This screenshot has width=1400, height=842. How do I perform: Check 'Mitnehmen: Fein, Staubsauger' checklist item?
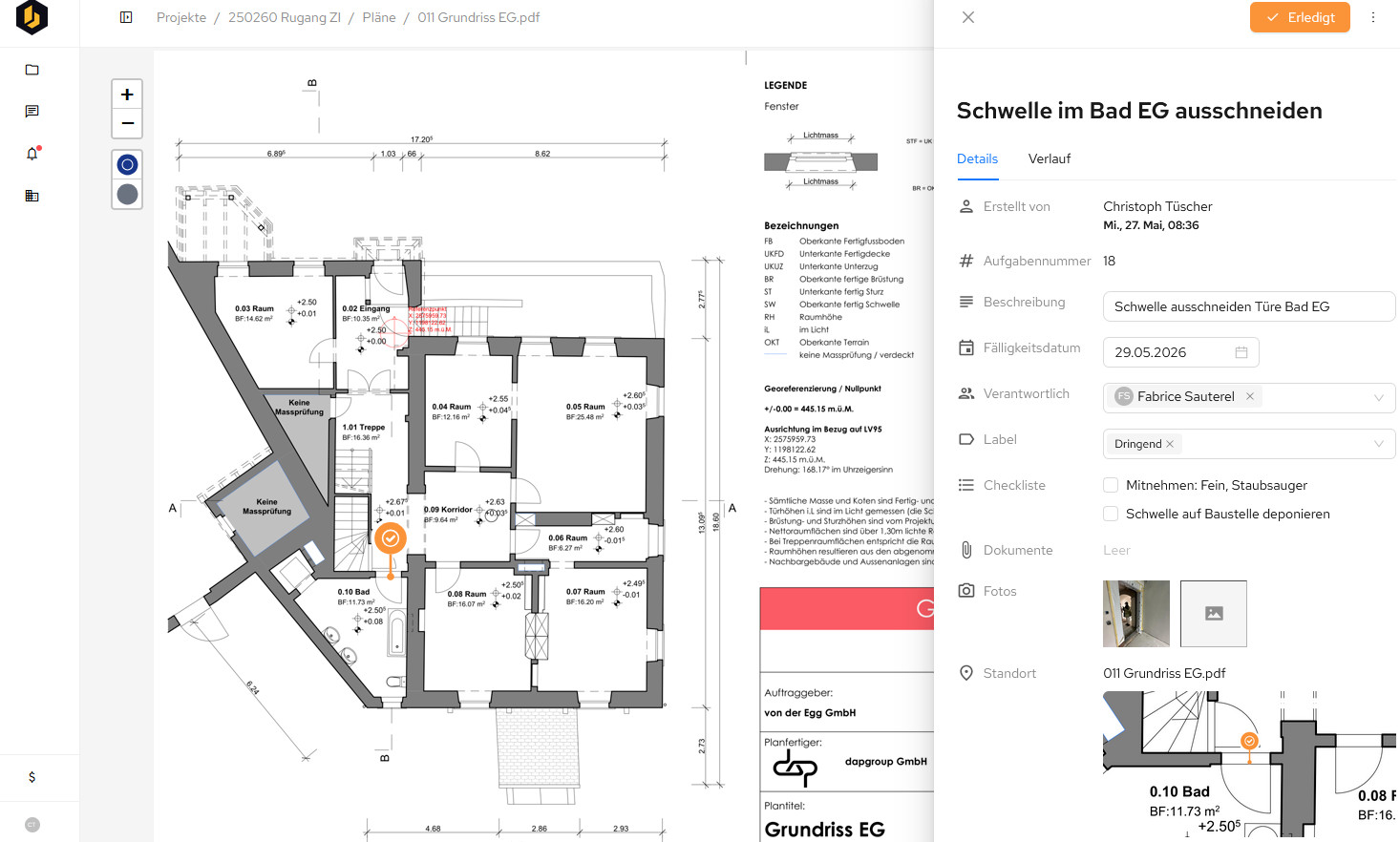tap(1111, 485)
